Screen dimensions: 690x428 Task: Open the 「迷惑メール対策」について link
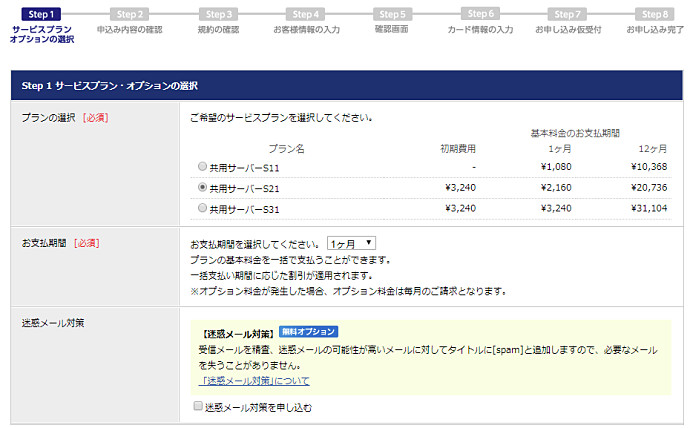[255, 381]
